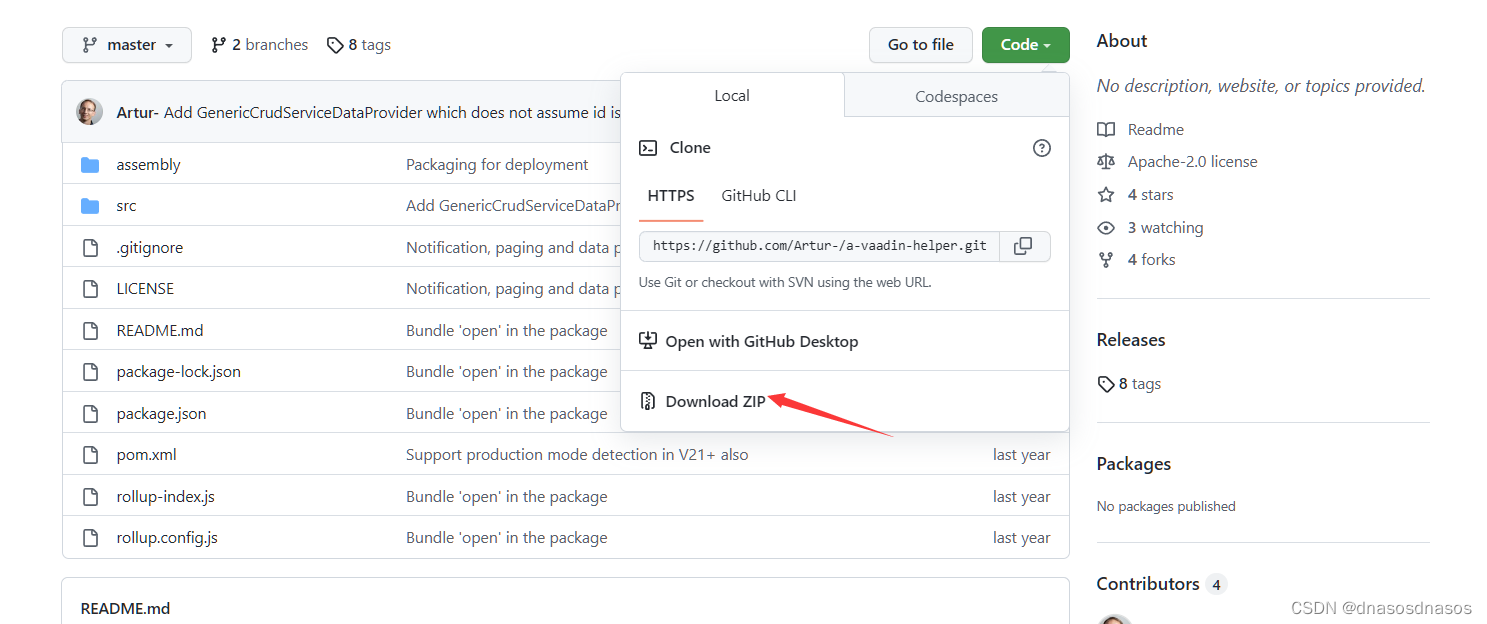
Task: Click the .gitignore file icon
Action: coord(90,247)
